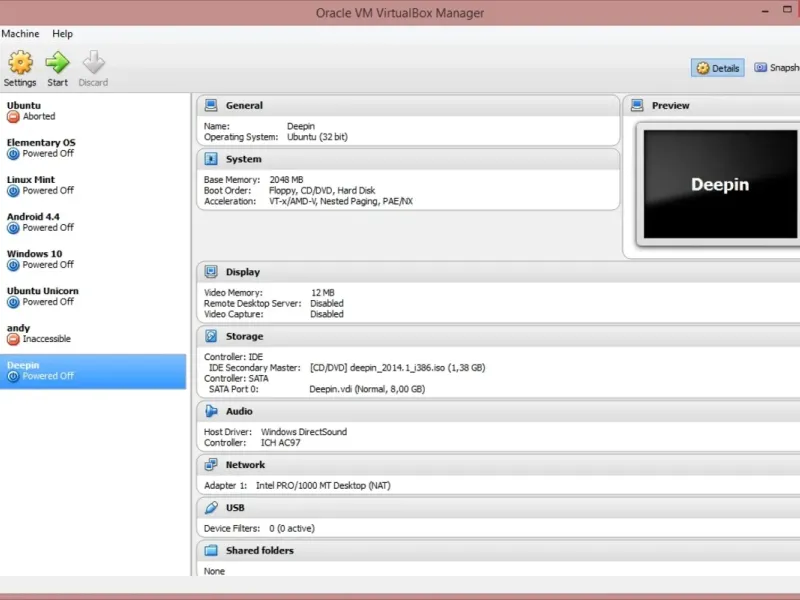Click the Video Memory 12 MB value
Image resolution: width=800 pixels, height=600 pixels.
(323, 293)
